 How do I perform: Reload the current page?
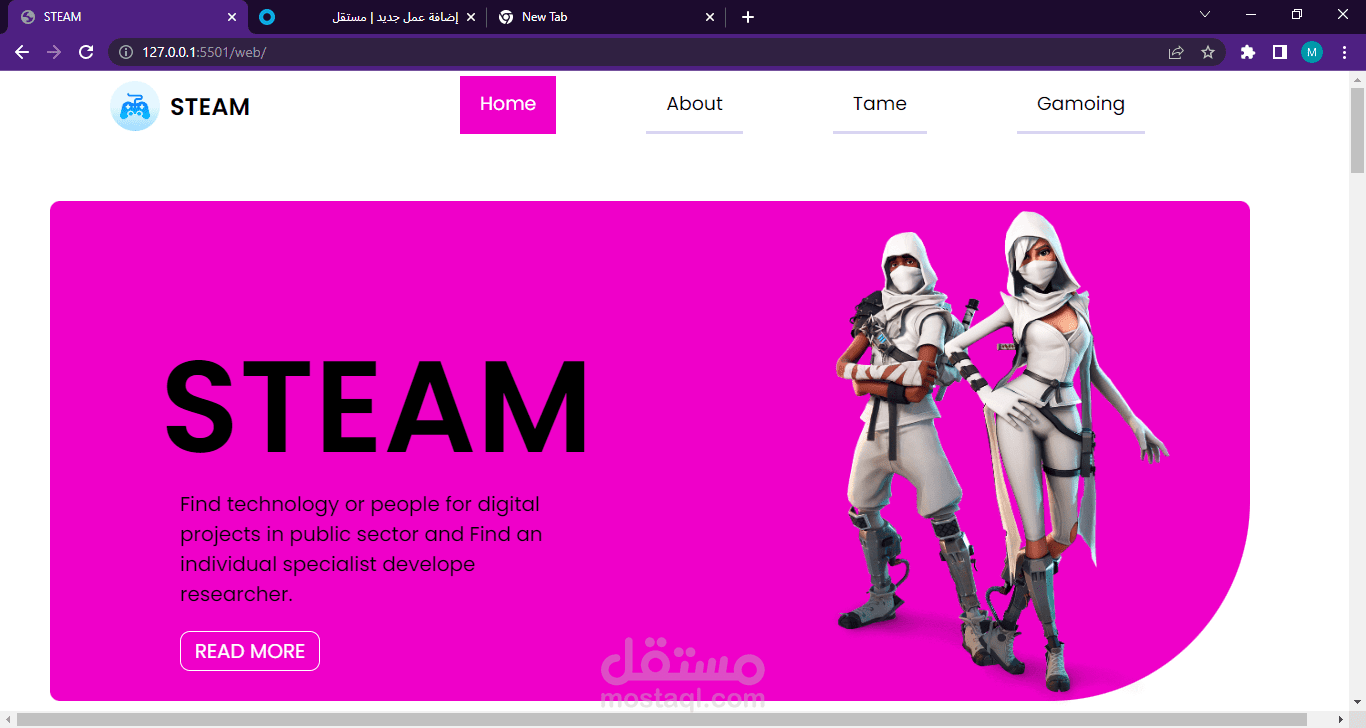point(86,52)
